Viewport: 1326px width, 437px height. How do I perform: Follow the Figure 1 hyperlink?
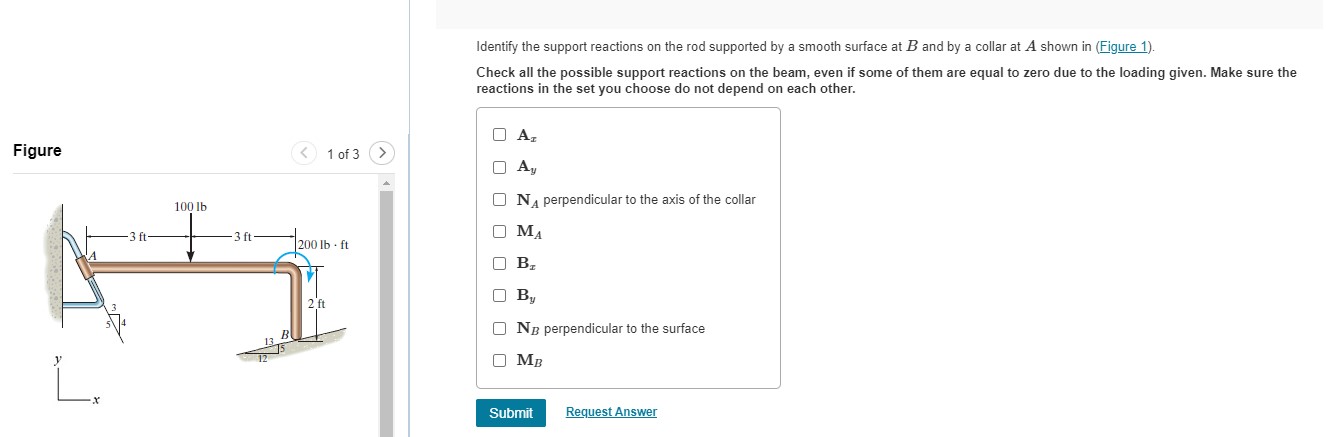point(1123,47)
